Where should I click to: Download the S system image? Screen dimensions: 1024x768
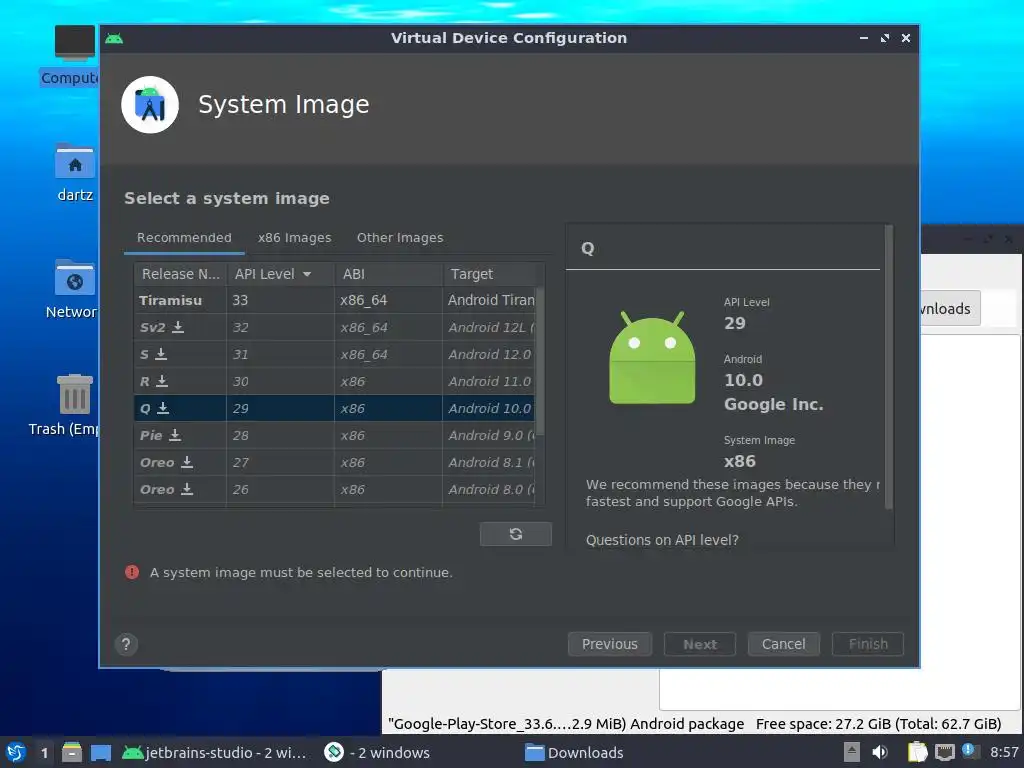click(161, 354)
